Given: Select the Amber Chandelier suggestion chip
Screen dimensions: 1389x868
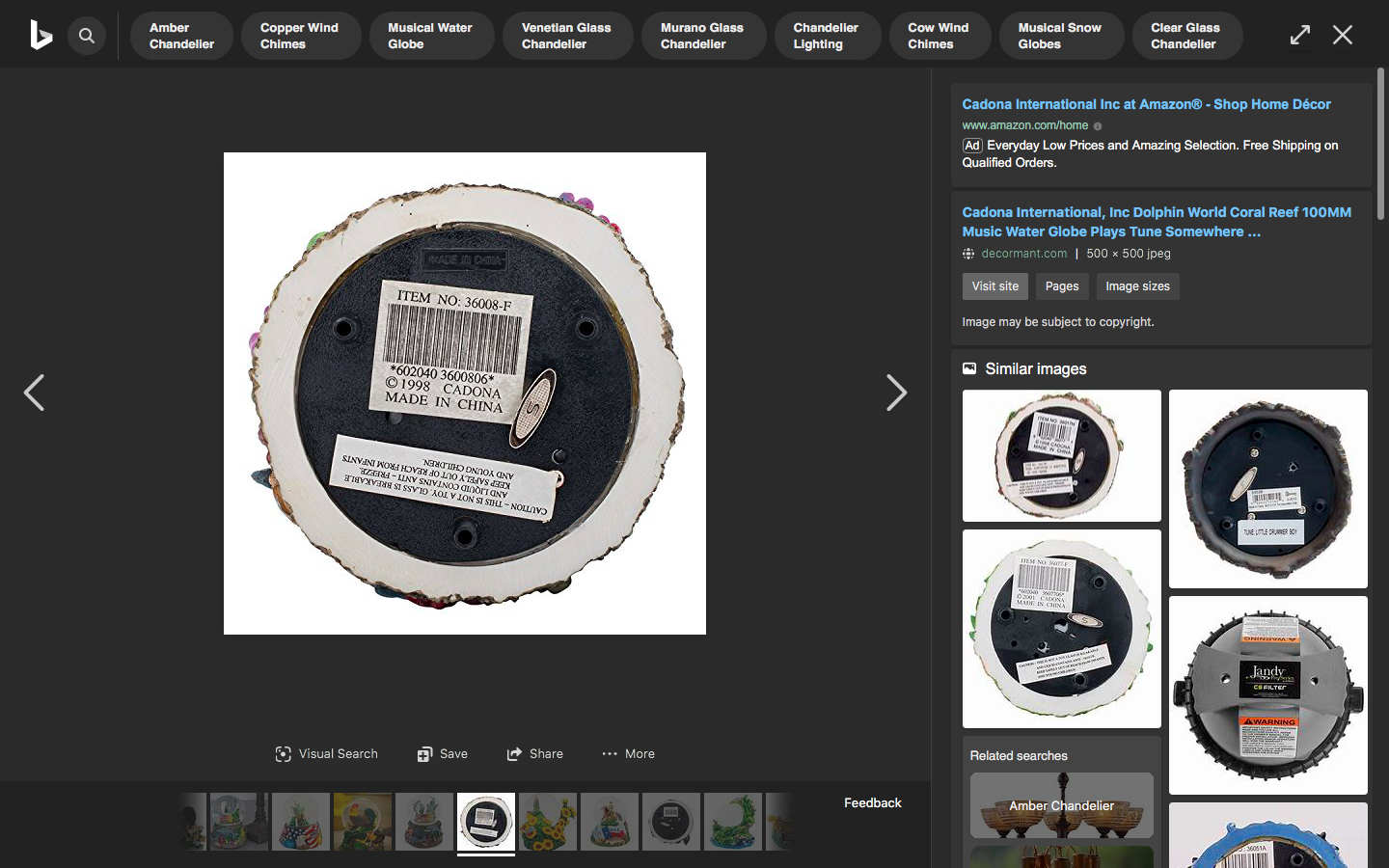Looking at the screenshot, I should click(x=181, y=36).
